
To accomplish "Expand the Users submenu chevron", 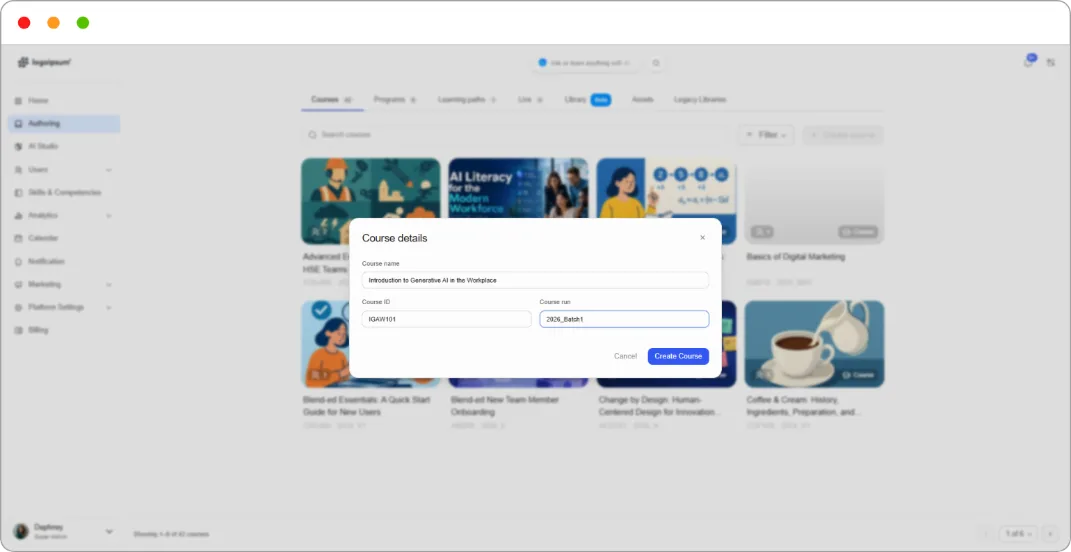I will tap(109, 169).
